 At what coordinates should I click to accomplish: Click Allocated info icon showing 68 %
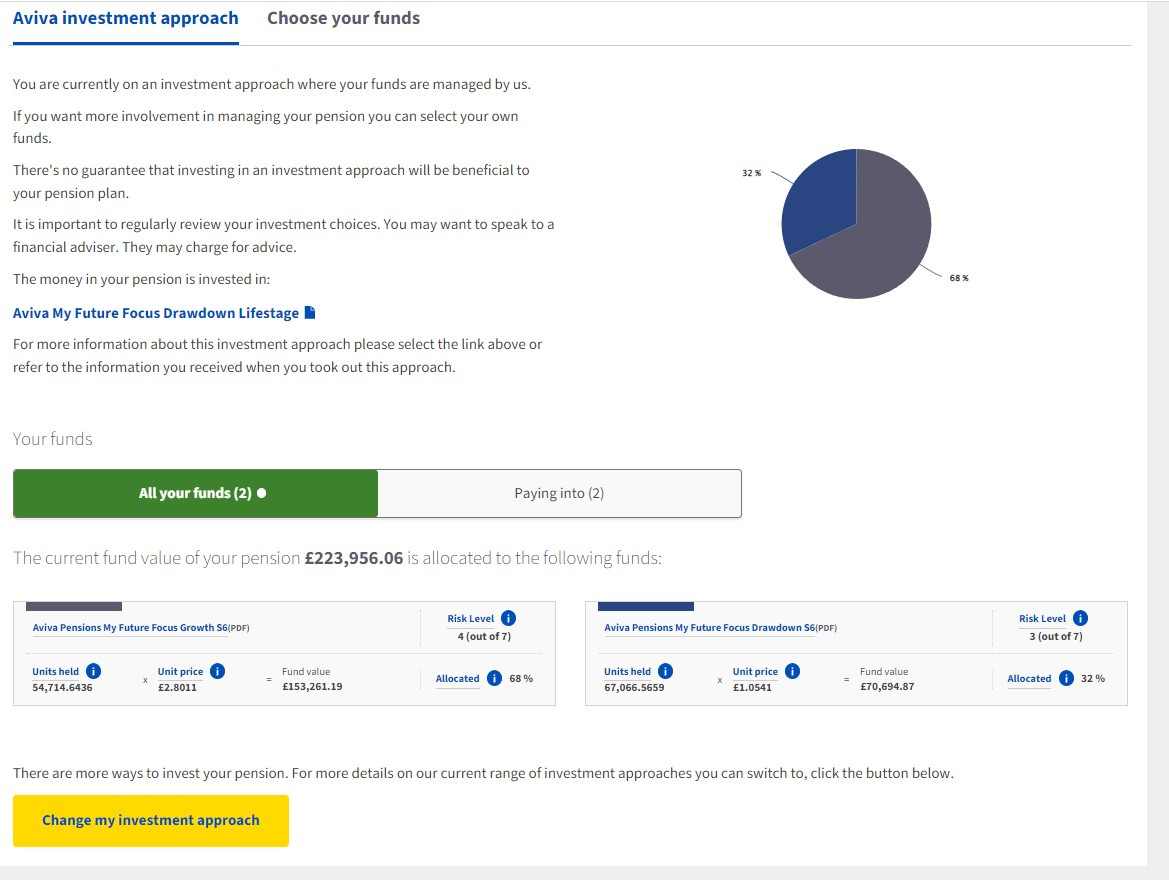click(494, 678)
